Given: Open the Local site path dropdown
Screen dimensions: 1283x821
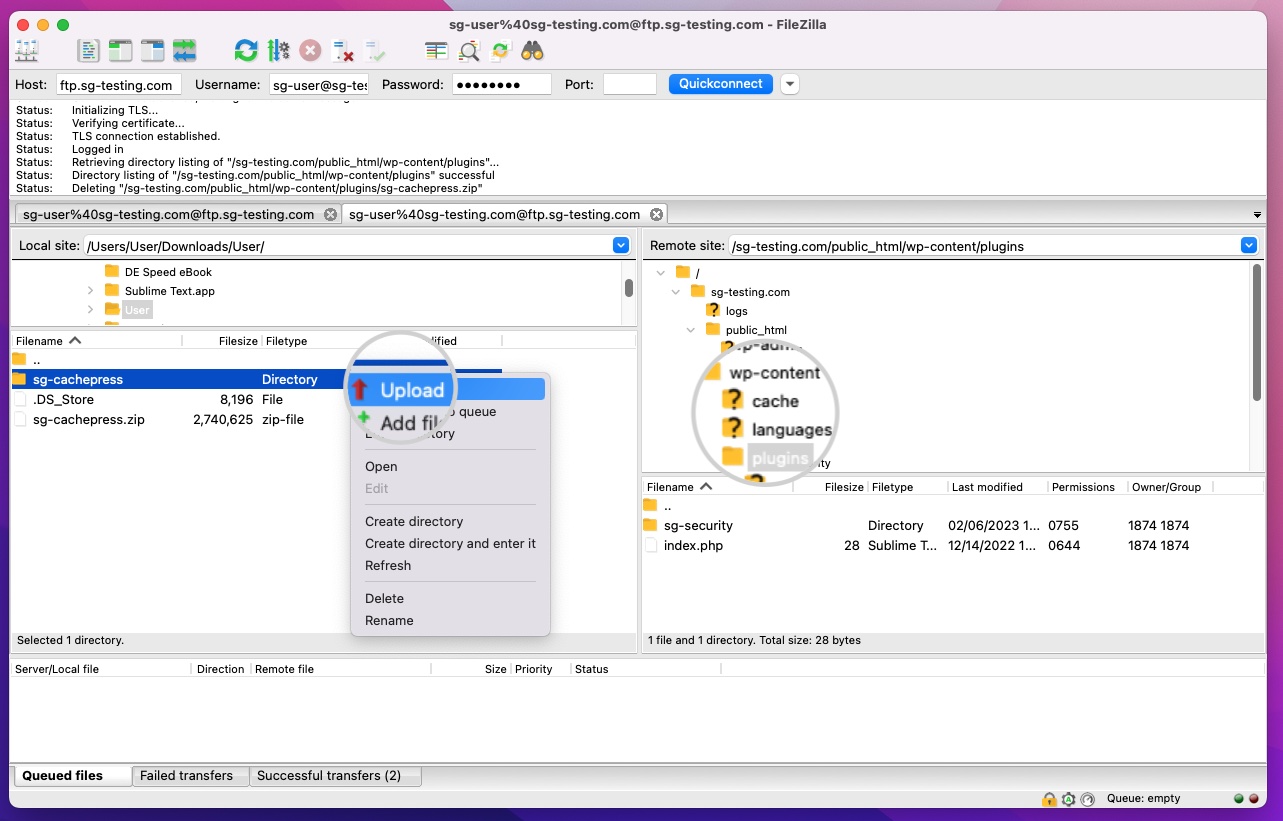Looking at the screenshot, I should (x=621, y=245).
